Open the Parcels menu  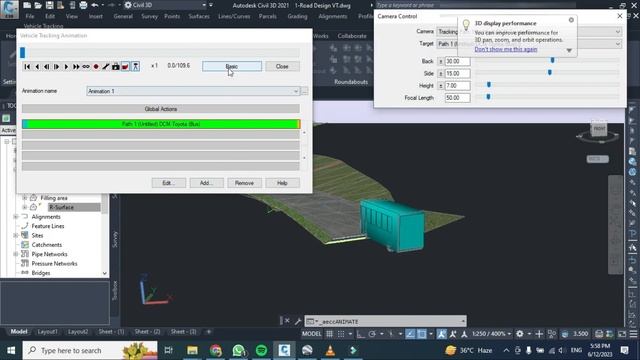click(267, 16)
